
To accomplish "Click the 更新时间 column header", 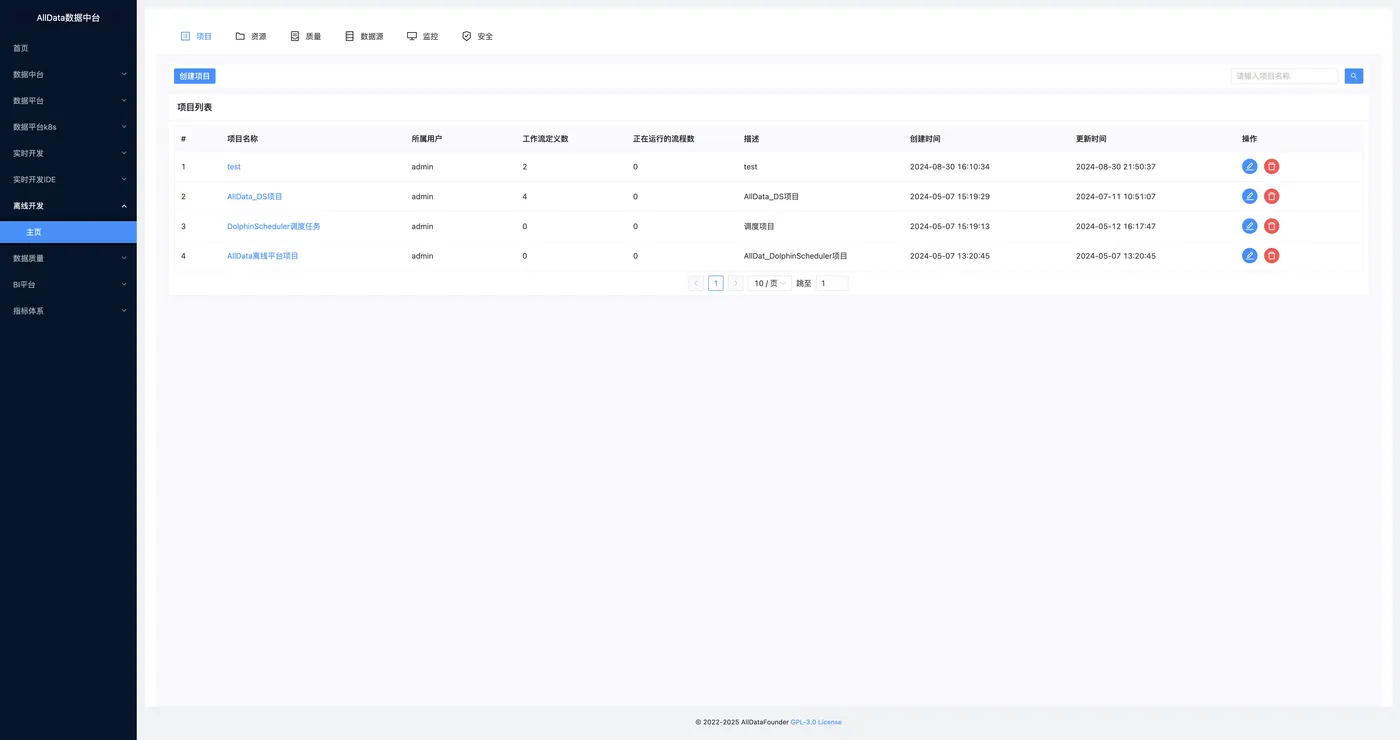I will pyautogui.click(x=1091, y=139).
